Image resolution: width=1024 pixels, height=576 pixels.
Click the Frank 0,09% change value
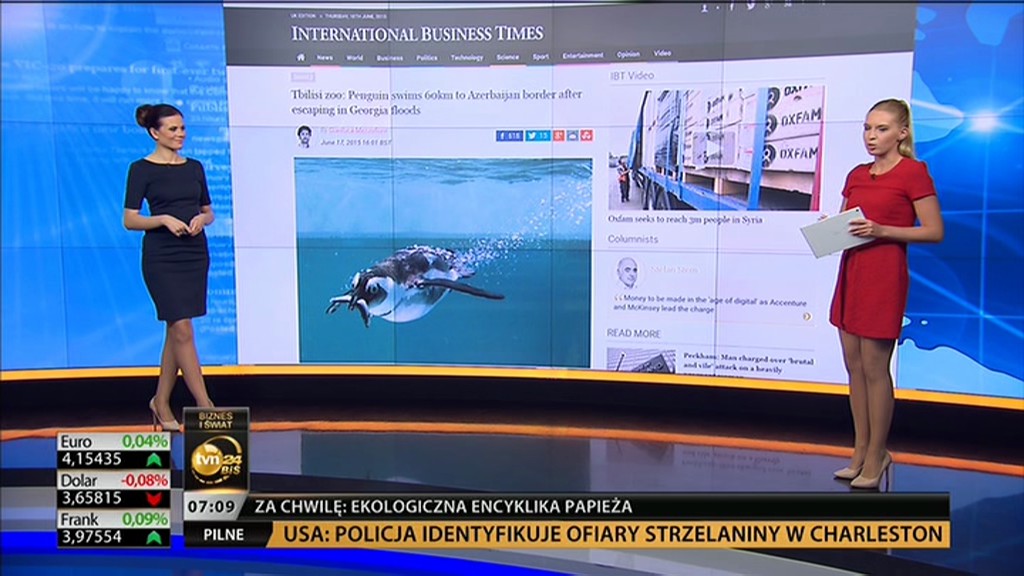145,519
